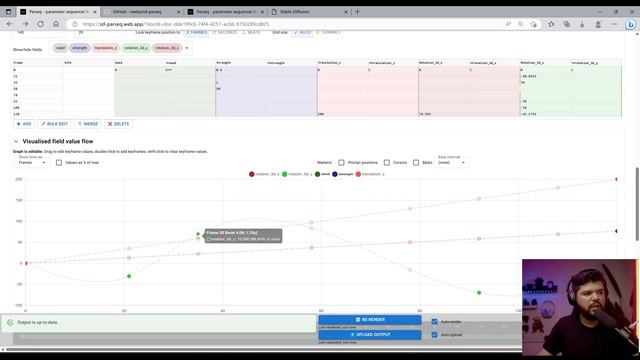Toggle the rotation_3d_y field chip
The height and width of the screenshot is (360, 640).
pyautogui.click(x=136, y=48)
